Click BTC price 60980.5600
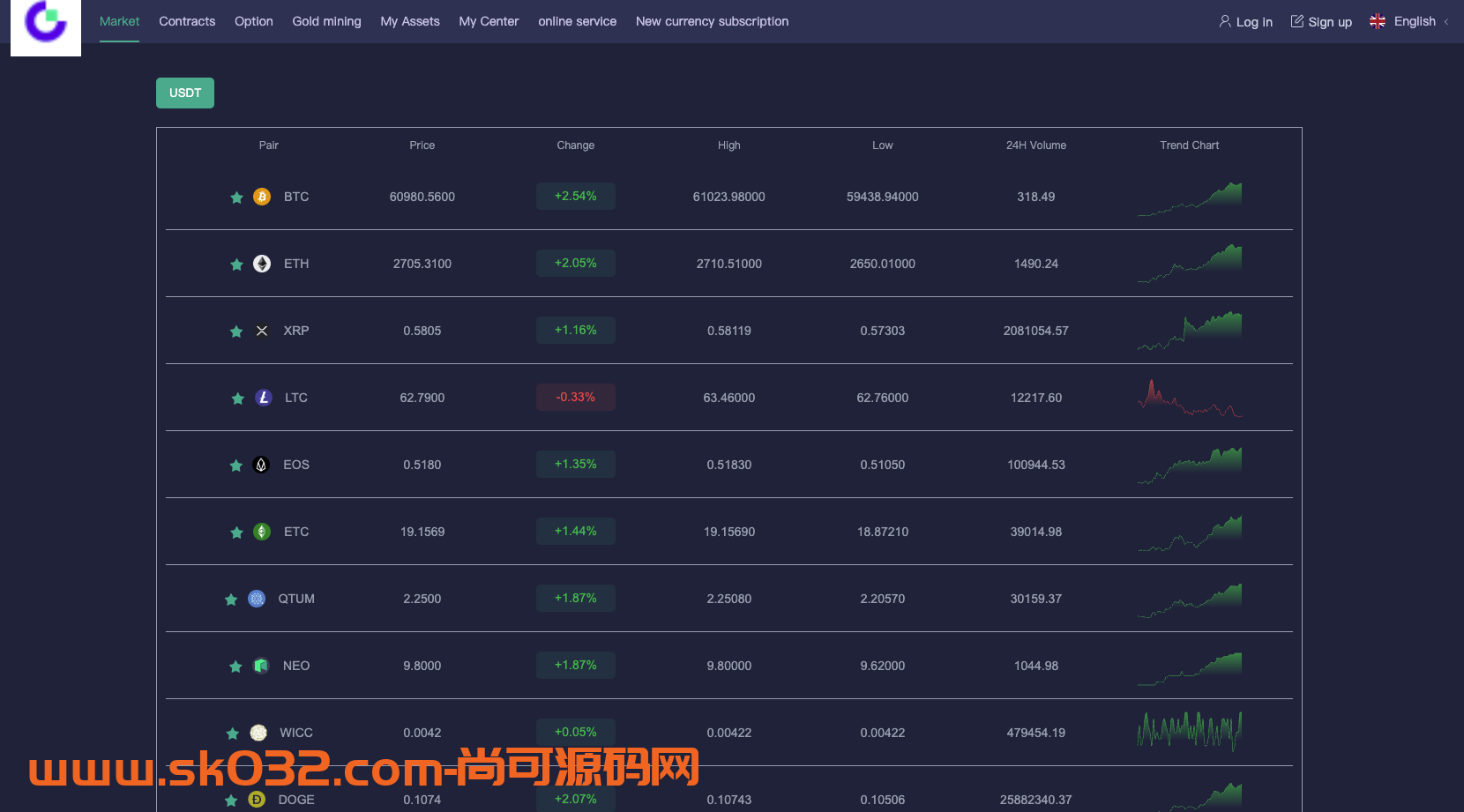 (422, 197)
